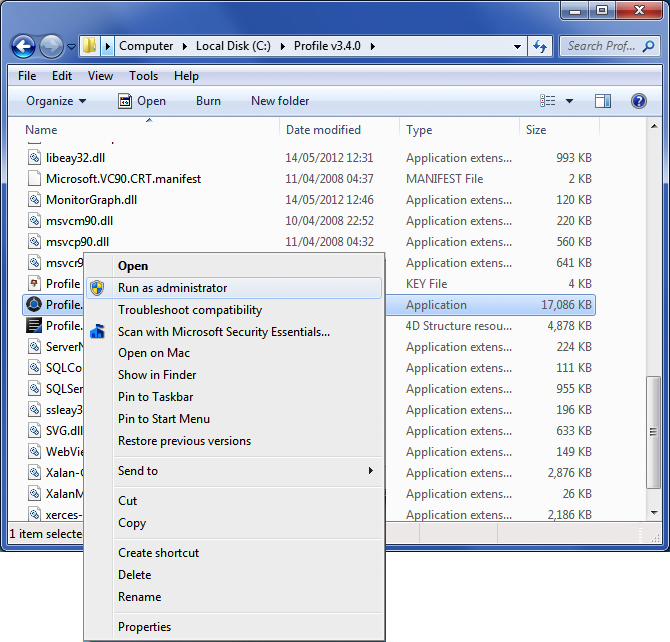Choose Rename in the context menu
Viewport: 670px width, 642px height.
click(x=234, y=597)
